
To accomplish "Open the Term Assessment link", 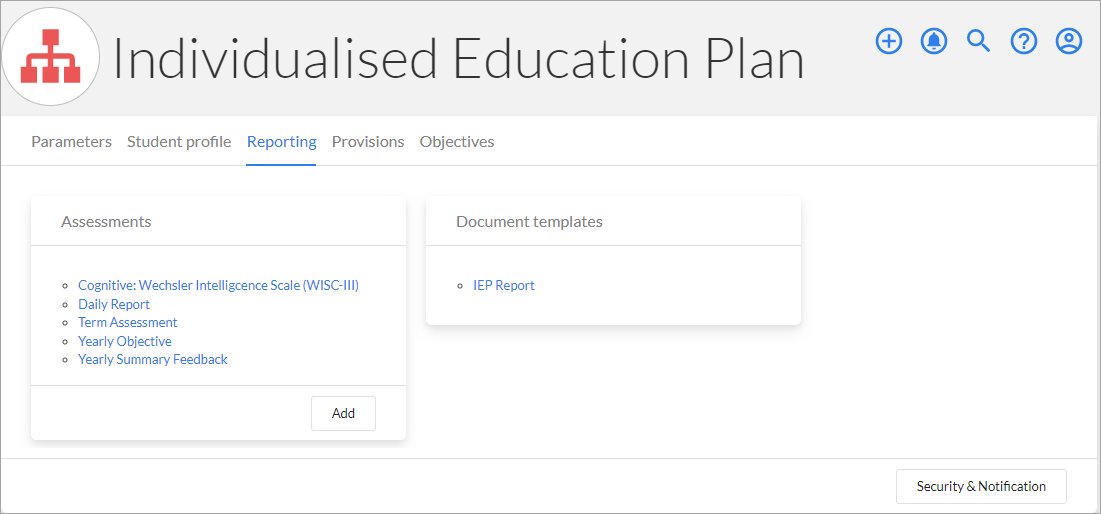I will tap(128, 322).
